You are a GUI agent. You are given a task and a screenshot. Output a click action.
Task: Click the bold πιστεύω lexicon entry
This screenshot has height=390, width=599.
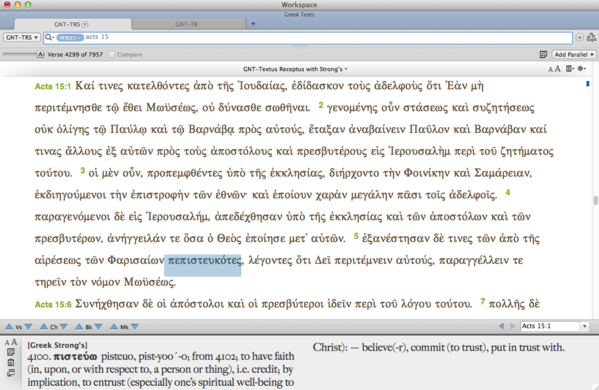point(75,357)
